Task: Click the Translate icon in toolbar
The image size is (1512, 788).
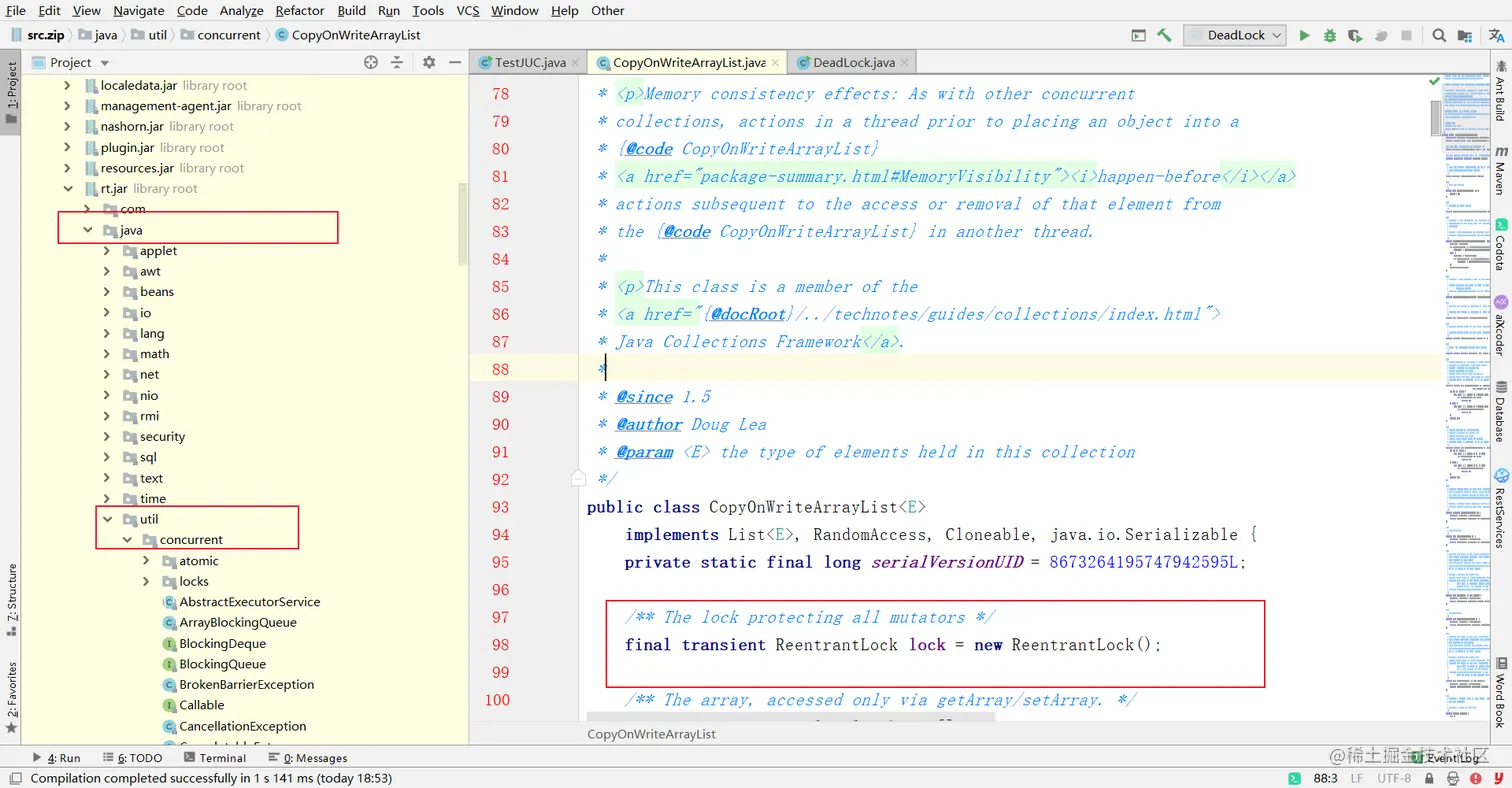Action: point(1496,35)
